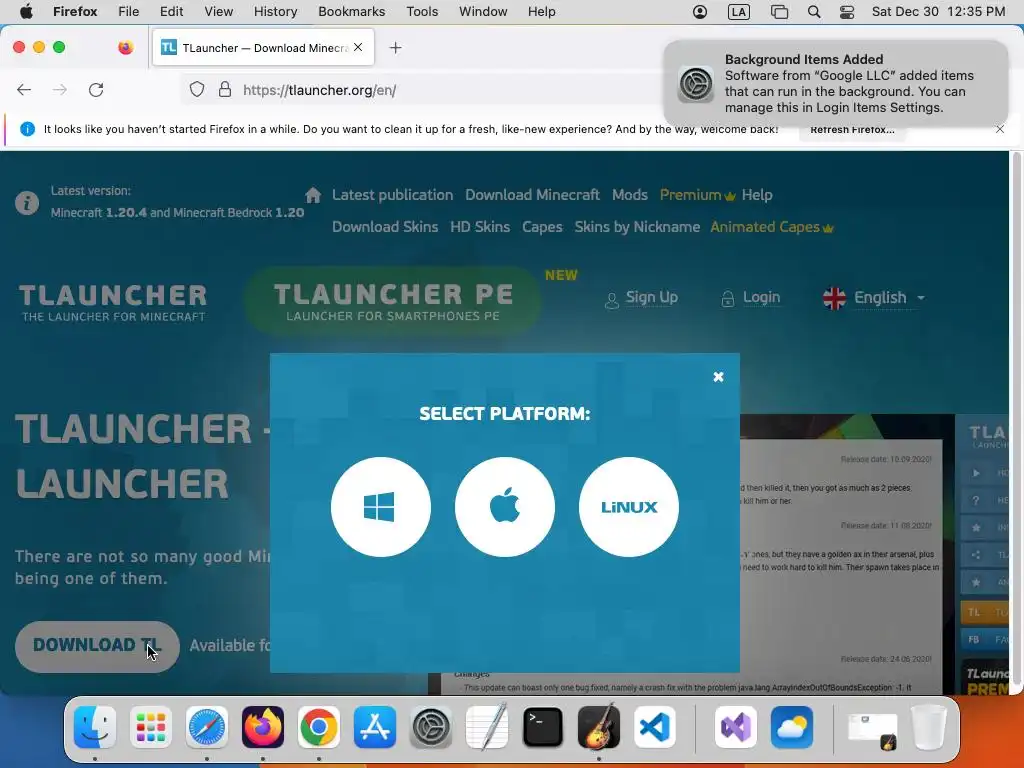This screenshot has height=768, width=1024.
Task: Open the History menu
Action: (x=275, y=11)
